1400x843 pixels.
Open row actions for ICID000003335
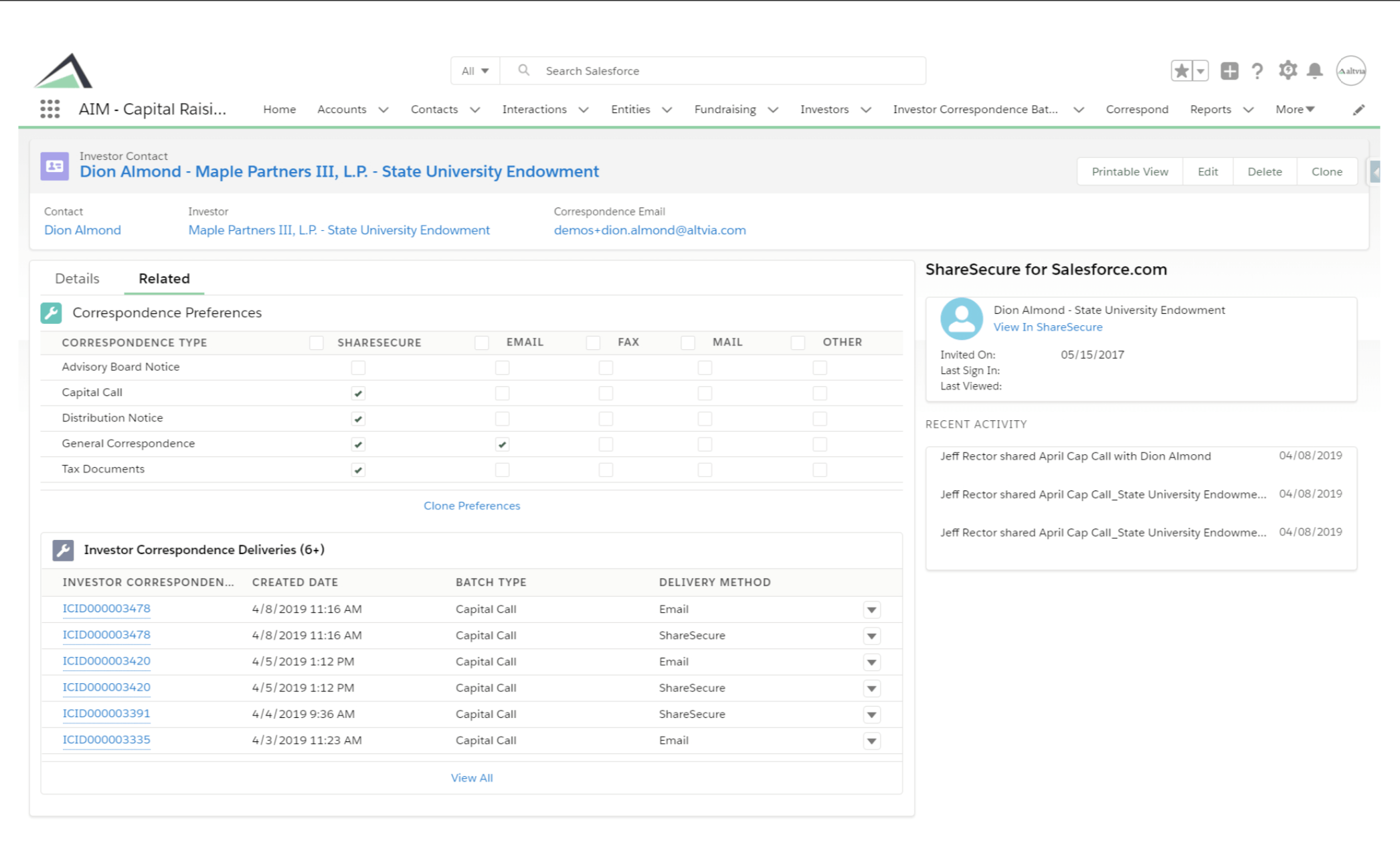[x=871, y=741]
